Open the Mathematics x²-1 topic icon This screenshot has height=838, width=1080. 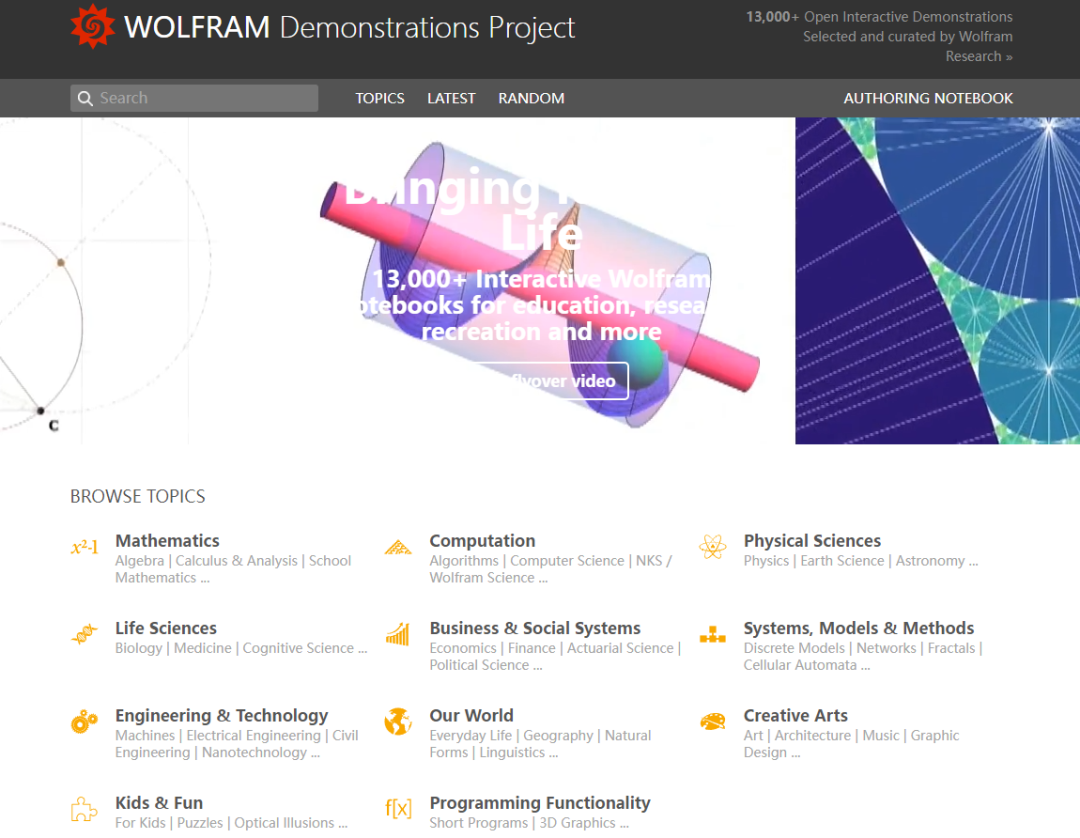85,547
